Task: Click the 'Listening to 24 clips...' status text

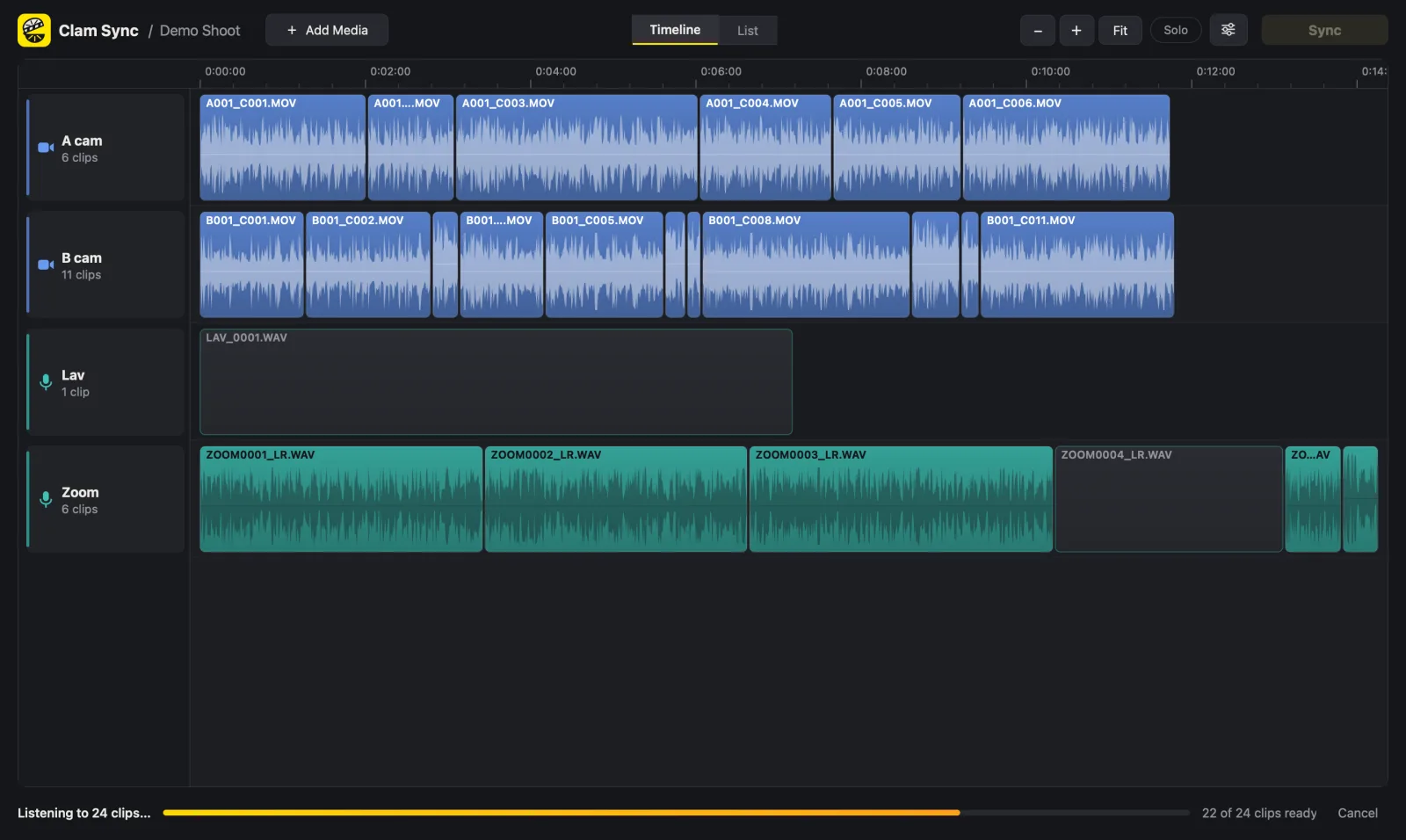Action: tap(84, 813)
